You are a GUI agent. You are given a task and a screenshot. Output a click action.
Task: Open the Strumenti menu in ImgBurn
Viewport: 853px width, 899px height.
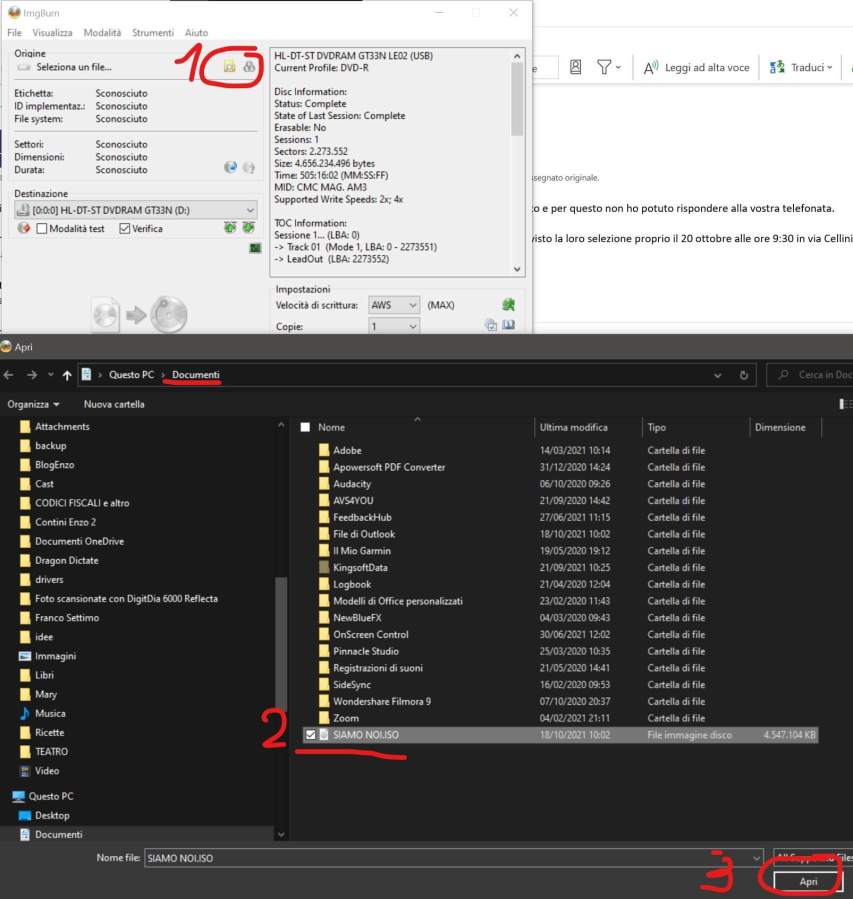coord(152,33)
